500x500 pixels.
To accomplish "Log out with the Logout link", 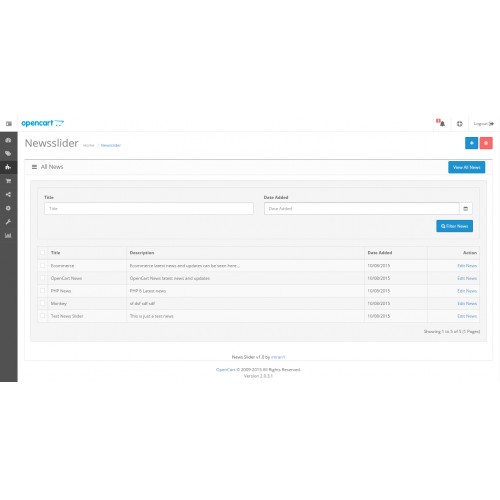I will pyautogui.click(x=483, y=124).
